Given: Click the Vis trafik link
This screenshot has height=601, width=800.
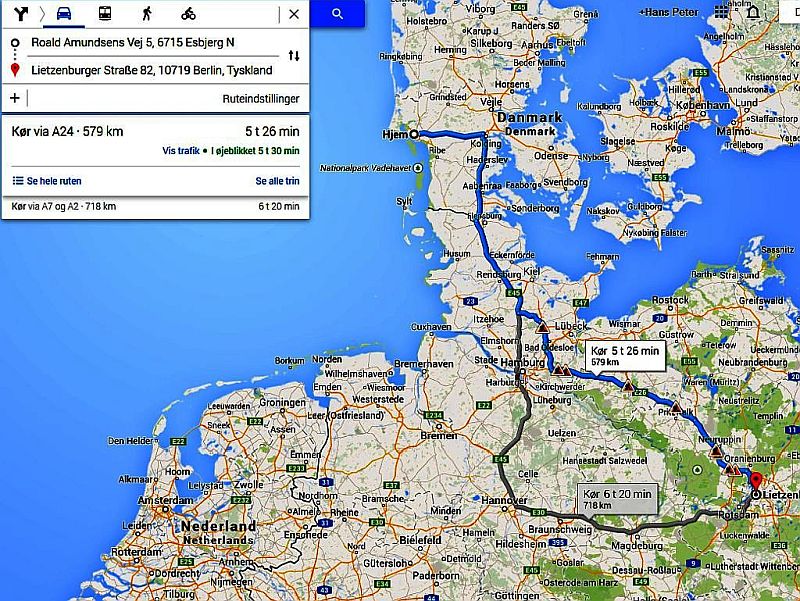Looking at the screenshot, I should pos(181,151).
